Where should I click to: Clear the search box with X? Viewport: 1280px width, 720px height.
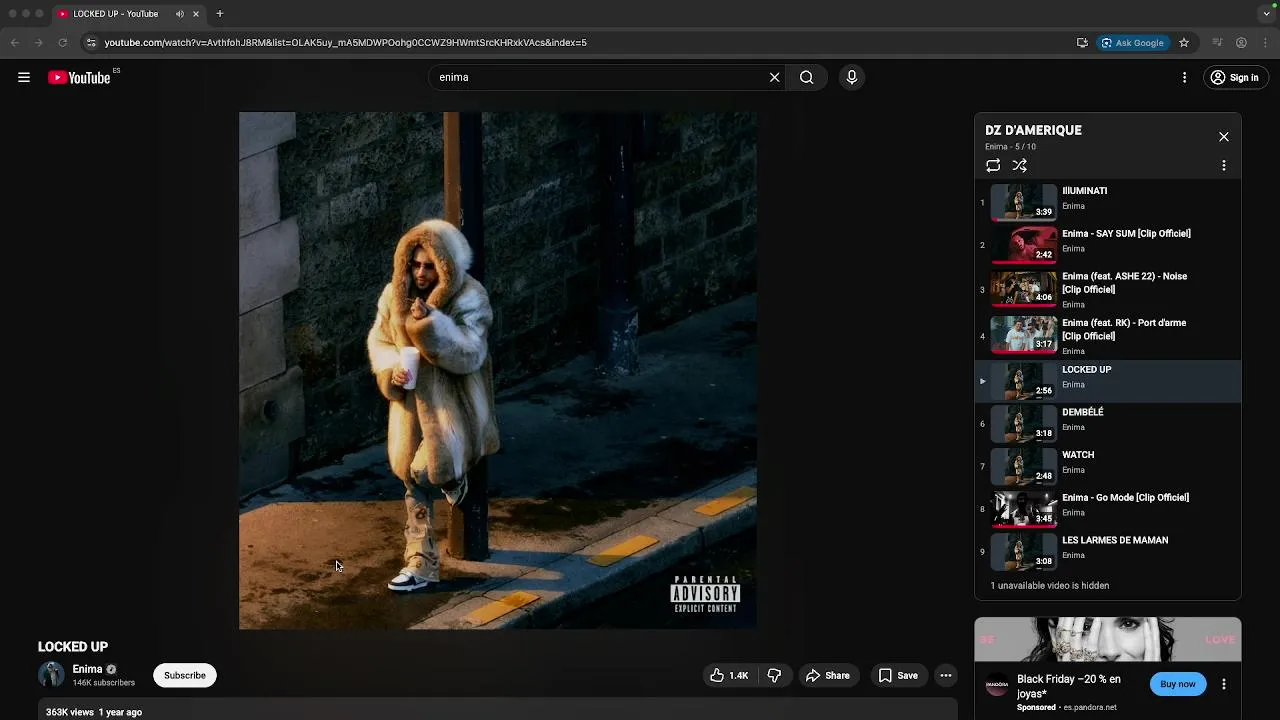click(774, 77)
